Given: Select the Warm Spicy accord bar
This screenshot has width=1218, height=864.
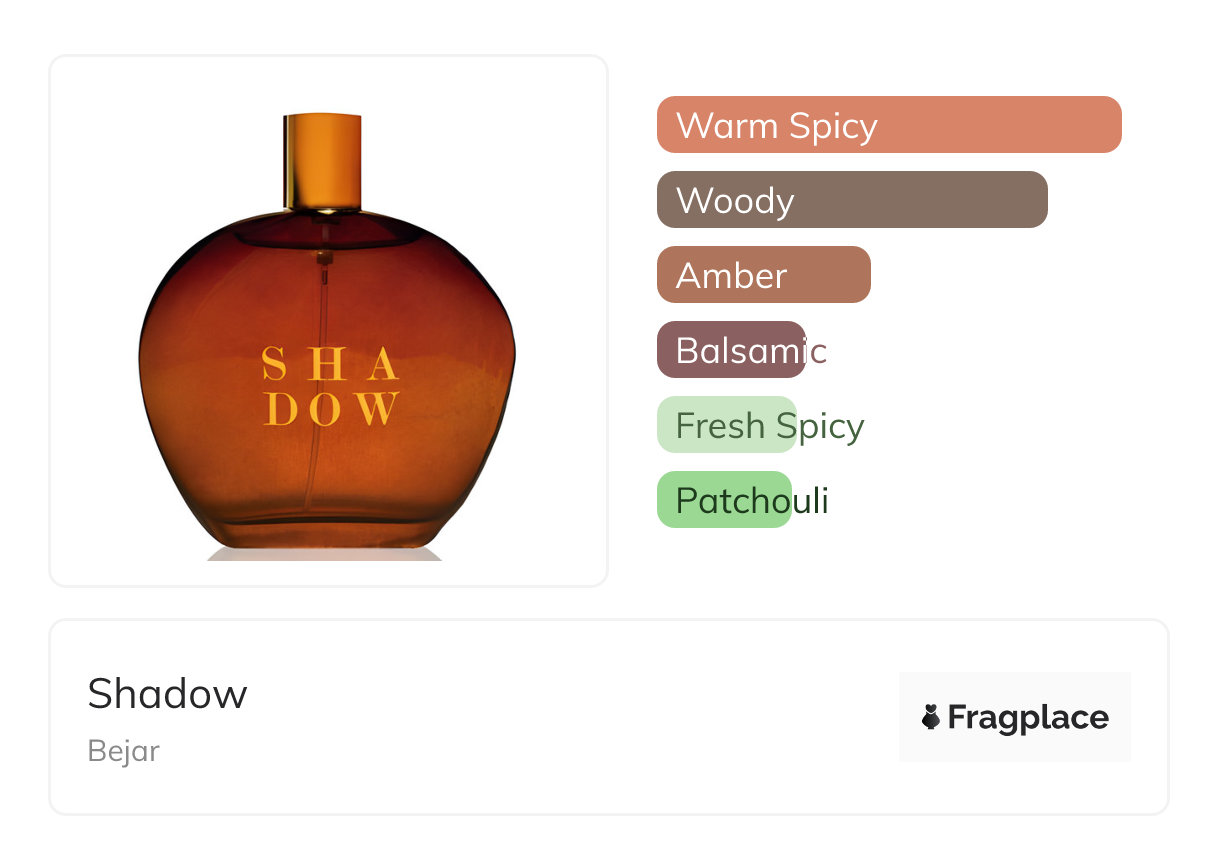Looking at the screenshot, I should (888, 125).
